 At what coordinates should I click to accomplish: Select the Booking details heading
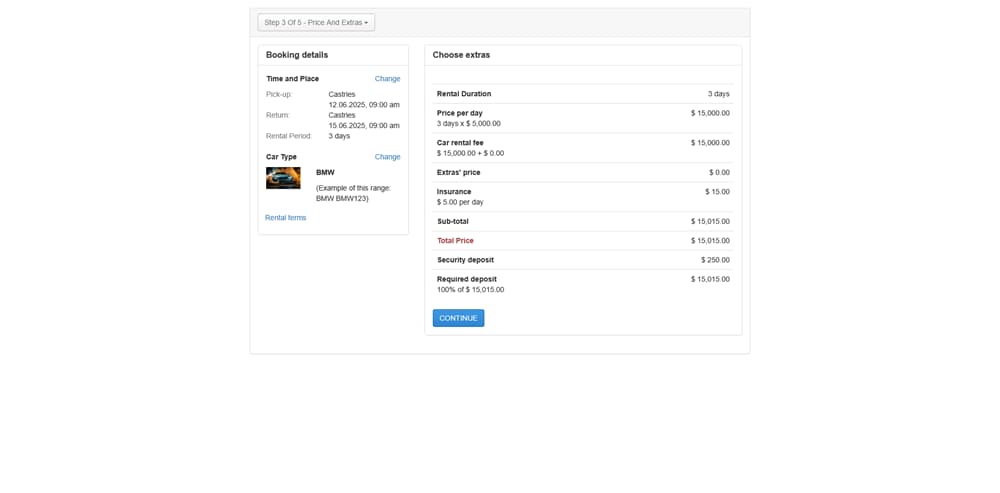click(297, 55)
